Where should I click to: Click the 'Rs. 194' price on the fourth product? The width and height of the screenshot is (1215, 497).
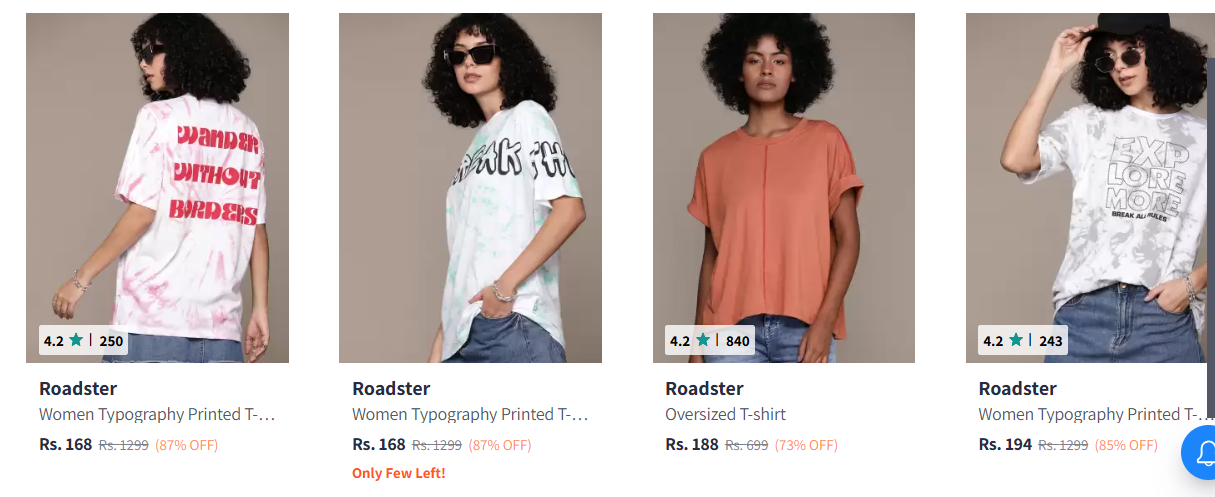pos(1005,444)
